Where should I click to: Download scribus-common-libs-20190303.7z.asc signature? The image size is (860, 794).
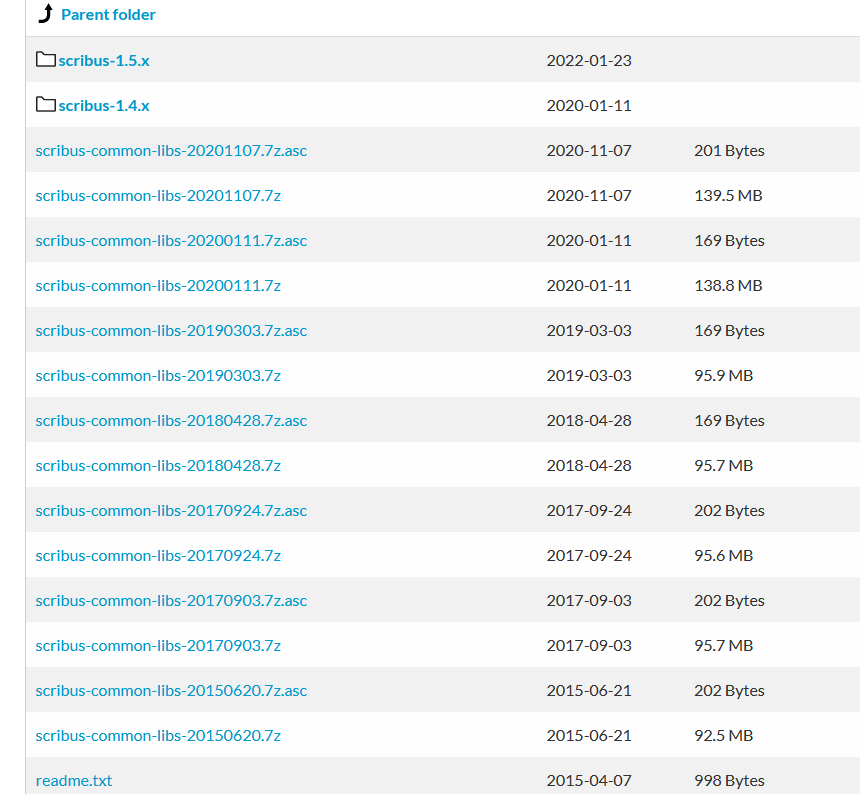click(171, 331)
